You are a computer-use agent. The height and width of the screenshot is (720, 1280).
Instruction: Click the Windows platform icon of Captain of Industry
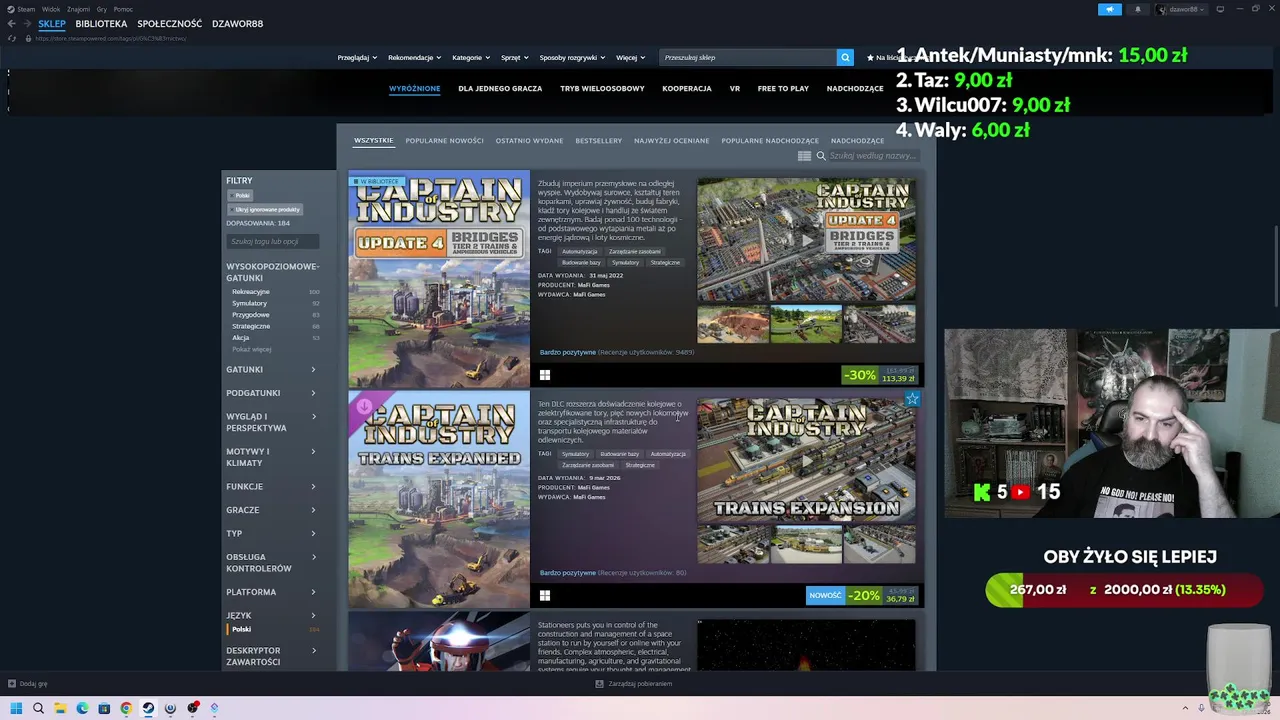click(545, 375)
